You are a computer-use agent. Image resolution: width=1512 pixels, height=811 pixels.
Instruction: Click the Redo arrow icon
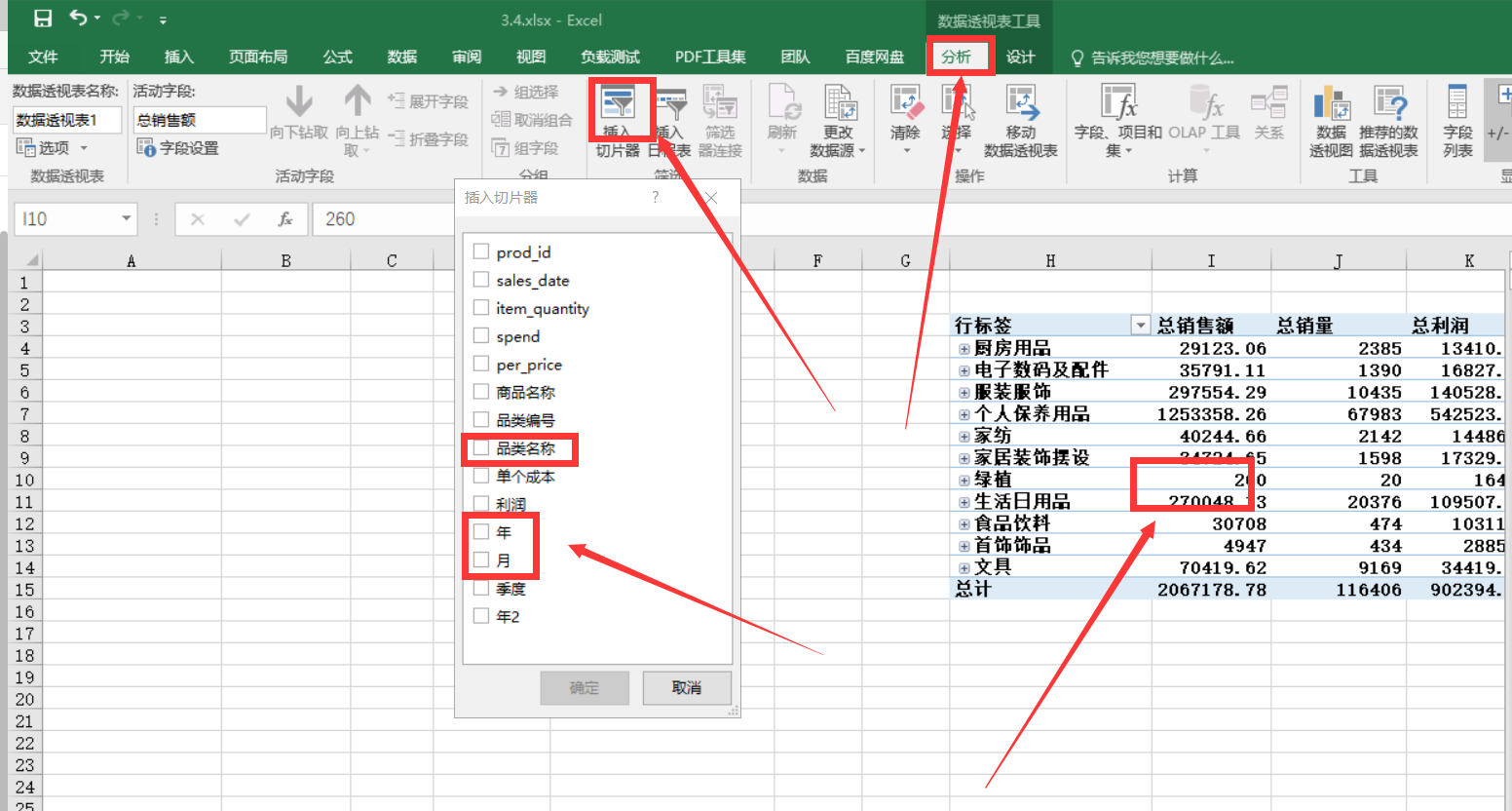[x=121, y=19]
